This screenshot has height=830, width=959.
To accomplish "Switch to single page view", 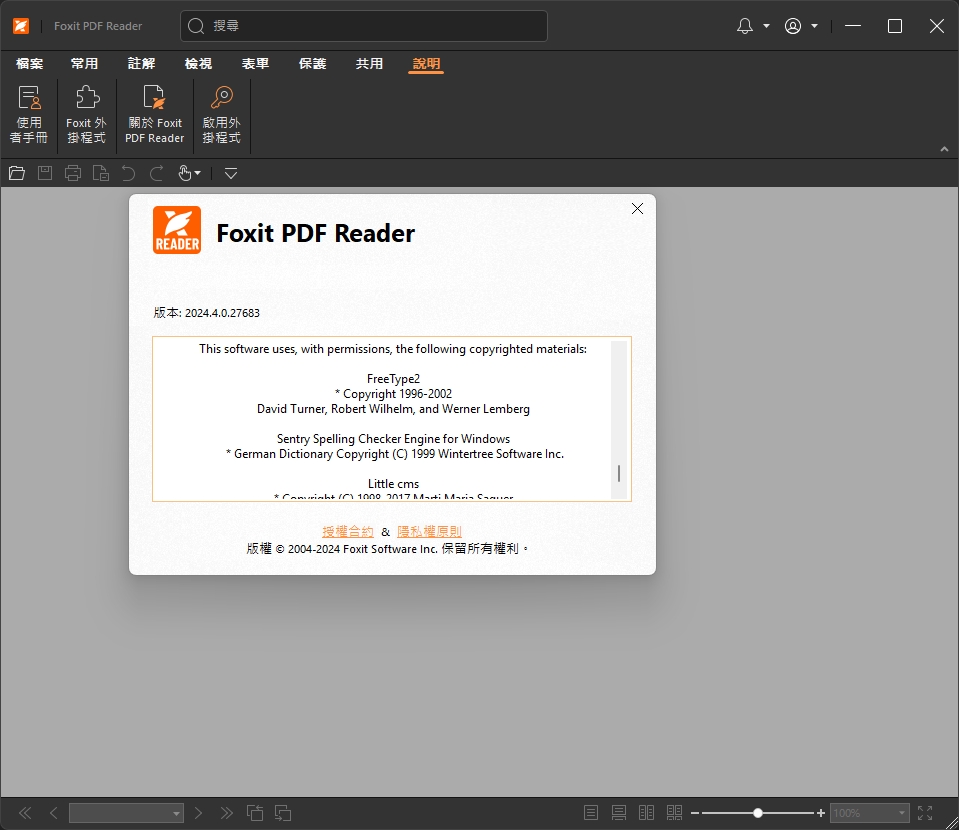I will click(x=591, y=813).
